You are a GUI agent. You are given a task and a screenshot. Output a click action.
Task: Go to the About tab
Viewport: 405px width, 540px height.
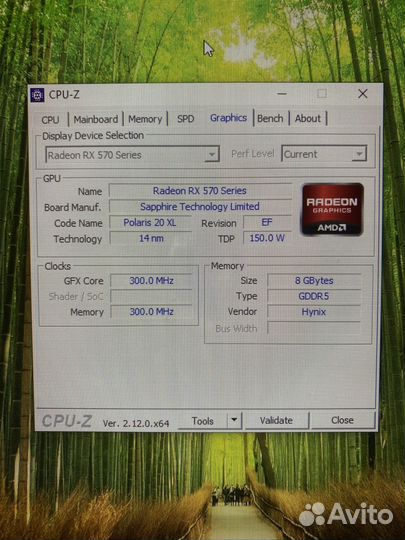click(x=308, y=118)
